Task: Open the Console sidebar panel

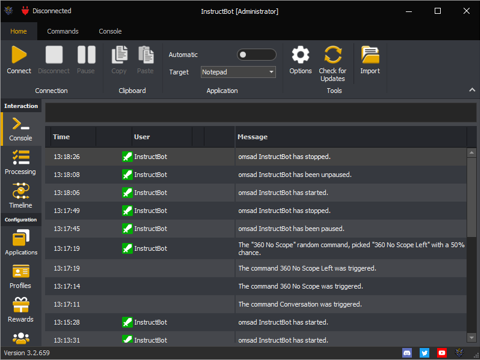Action: coord(21,129)
